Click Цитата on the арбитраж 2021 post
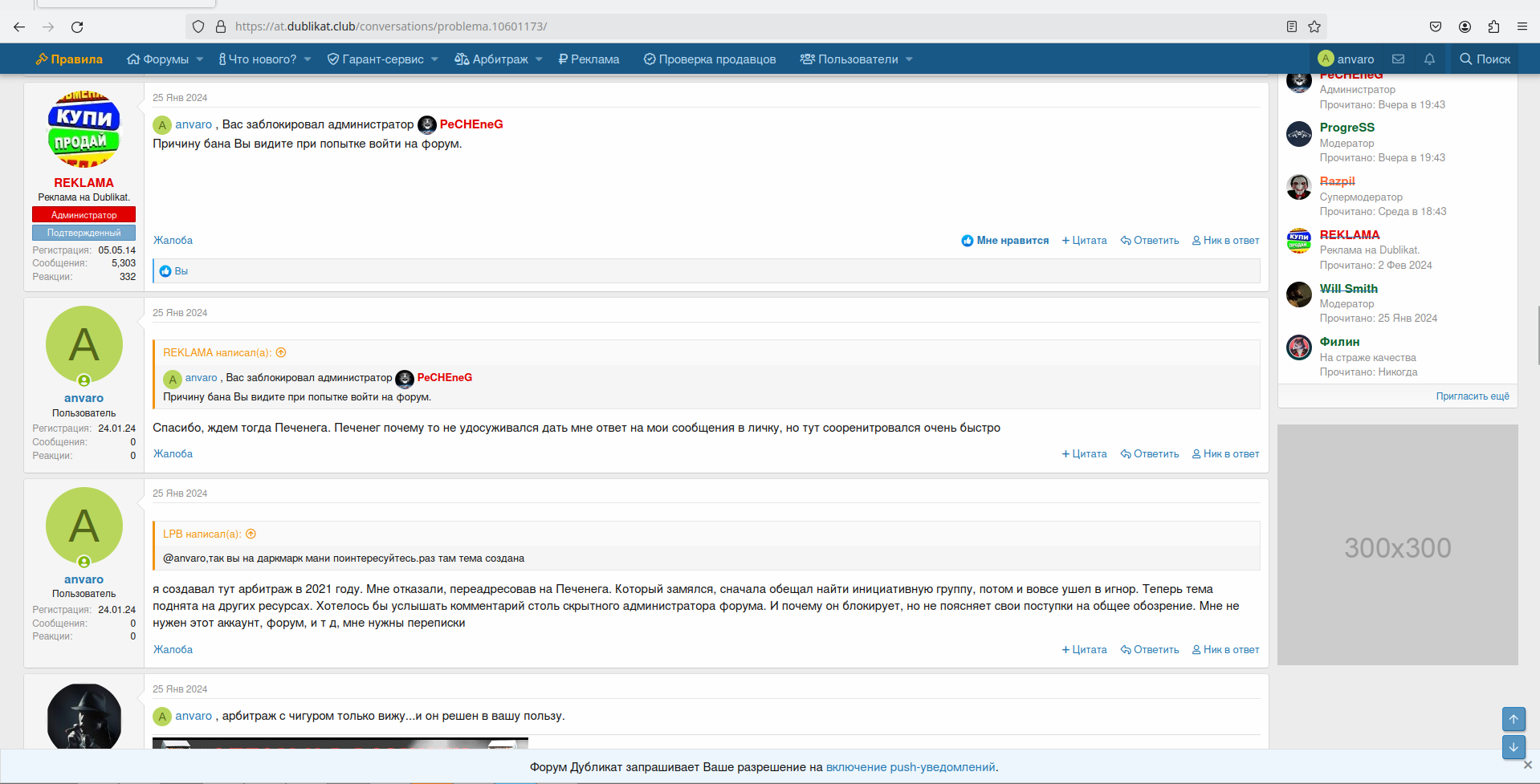Image resolution: width=1540 pixels, height=784 pixels. tap(1084, 650)
